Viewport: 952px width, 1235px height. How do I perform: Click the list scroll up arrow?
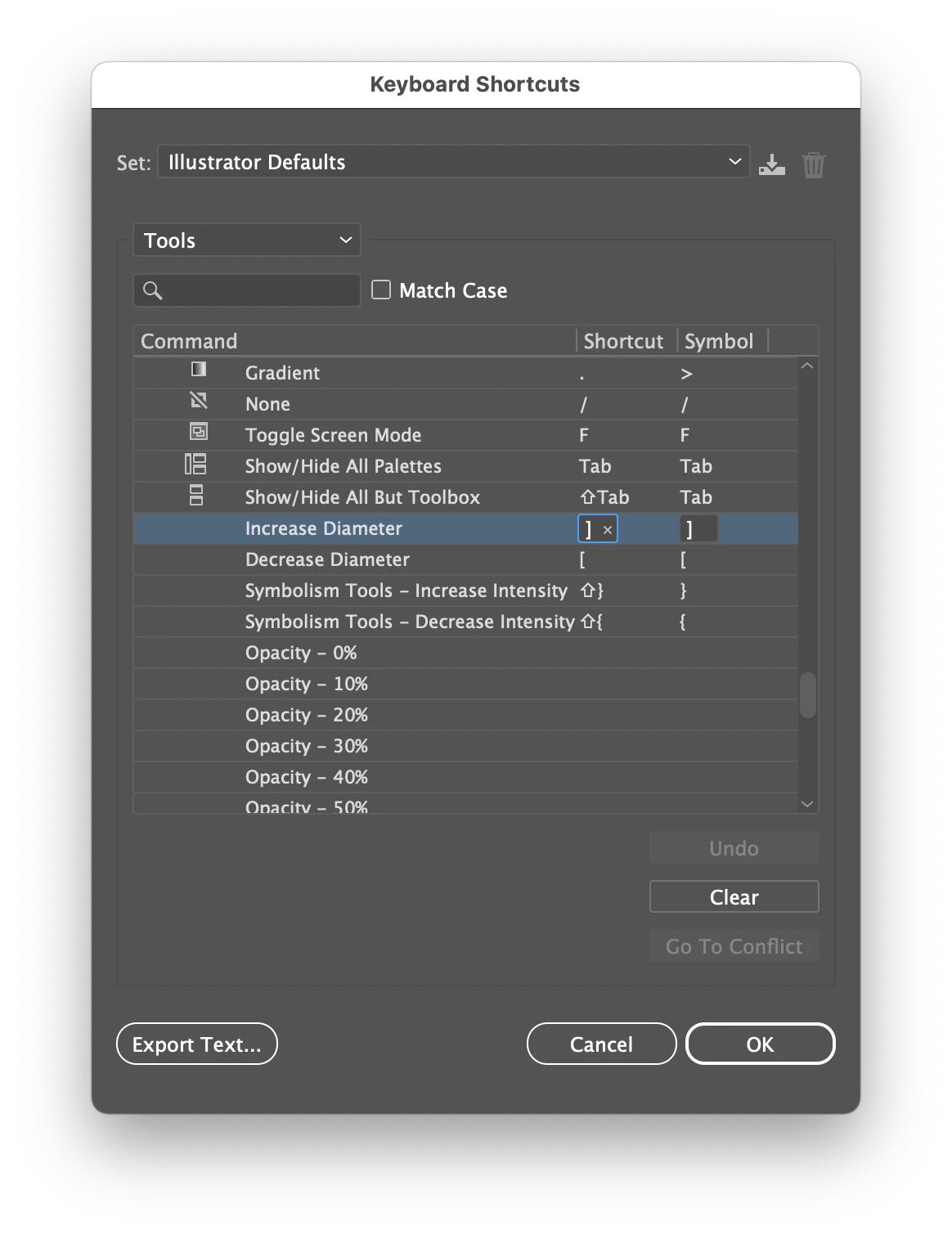807,366
